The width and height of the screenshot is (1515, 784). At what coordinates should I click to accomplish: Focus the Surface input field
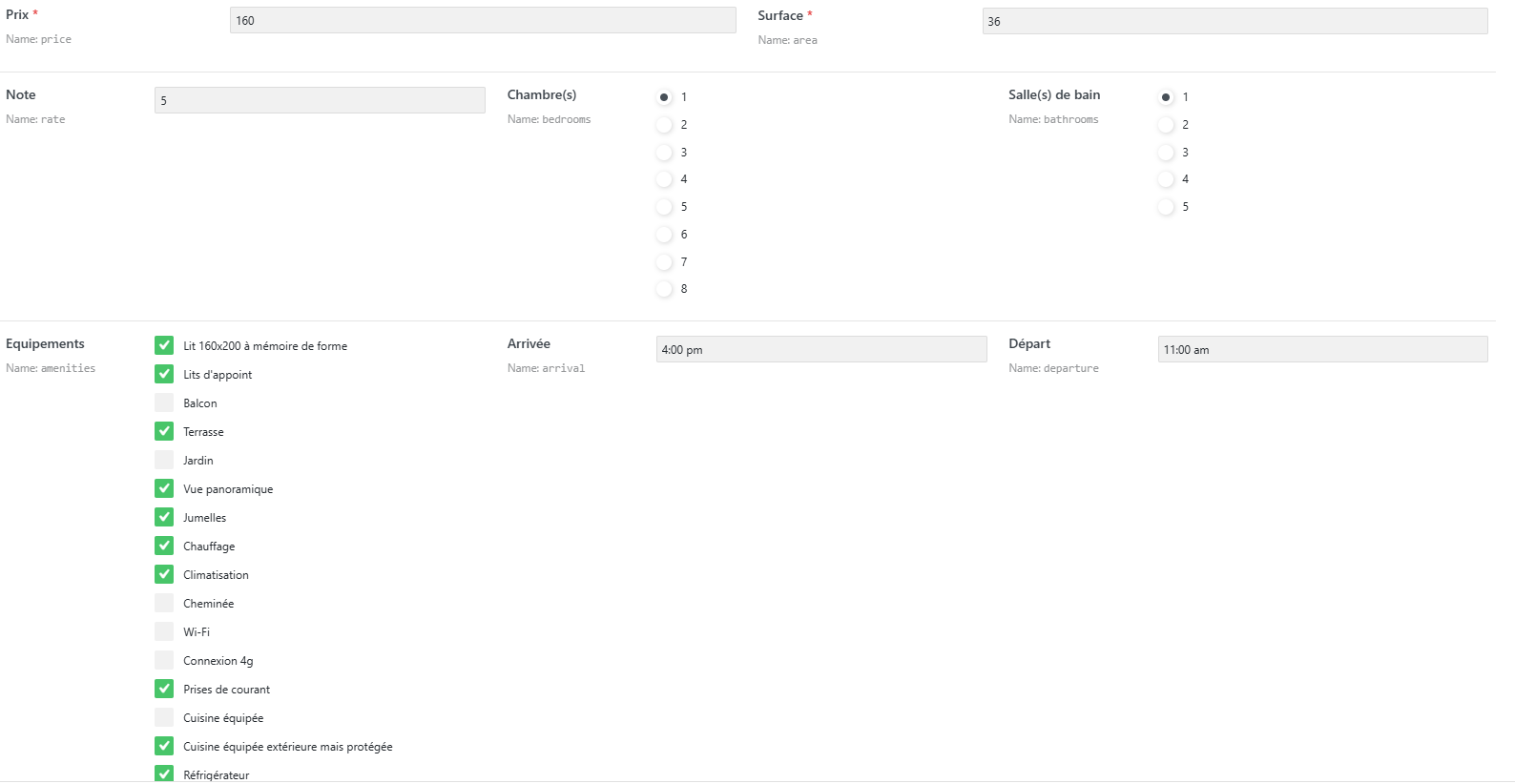click(x=1235, y=21)
